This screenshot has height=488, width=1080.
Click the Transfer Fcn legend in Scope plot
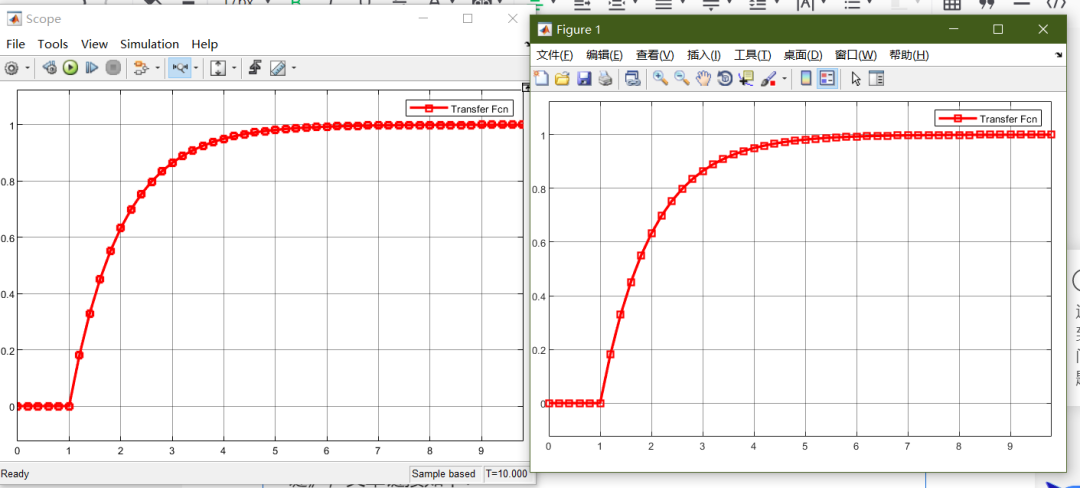460,108
